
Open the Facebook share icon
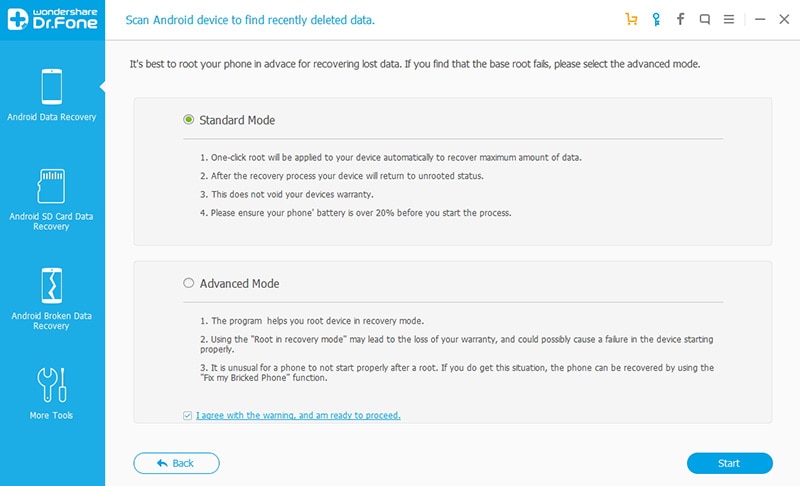pyautogui.click(x=681, y=19)
